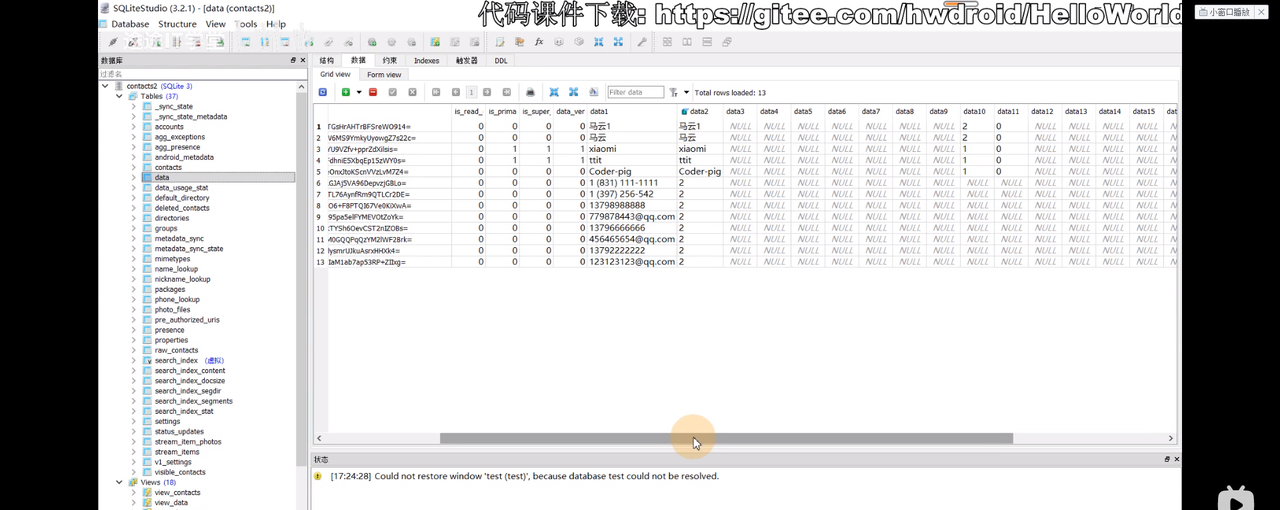Close the 状态 status panel
Screen dimensions: 1280x510
1175,459
